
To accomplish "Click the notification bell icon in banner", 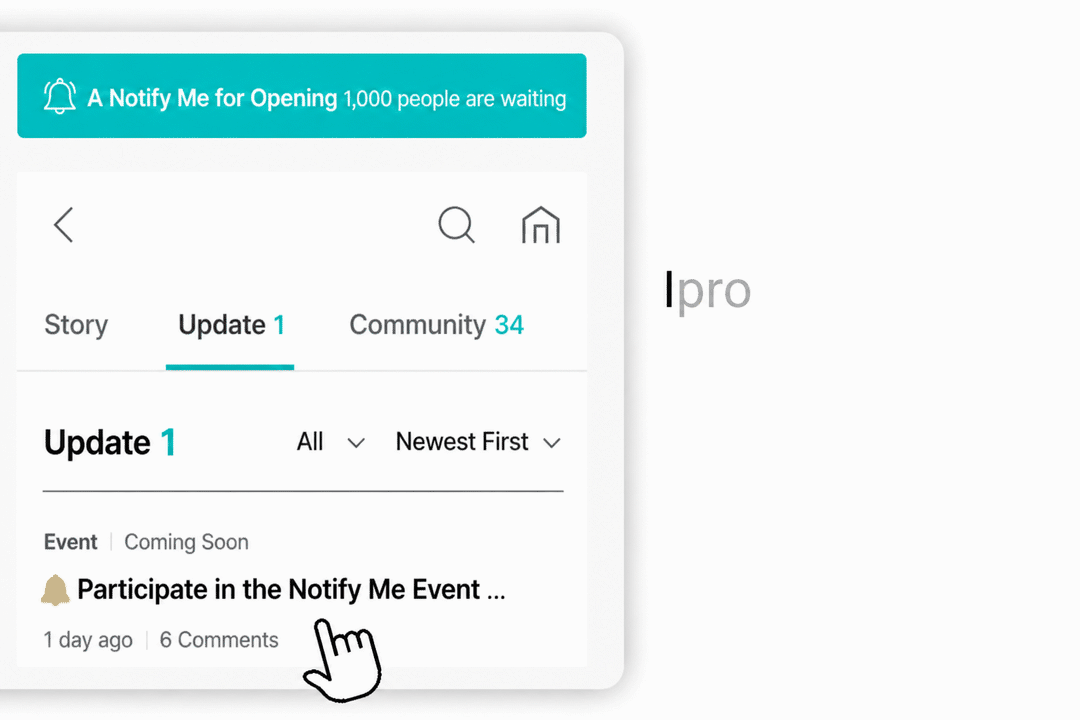I will [60, 96].
